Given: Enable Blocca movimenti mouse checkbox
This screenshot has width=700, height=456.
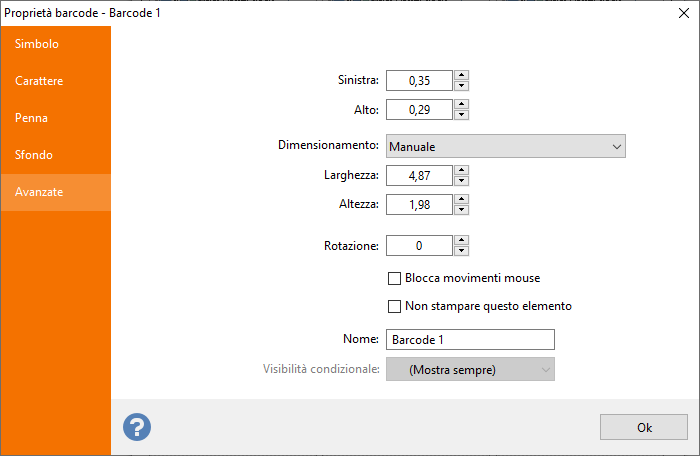Looking at the screenshot, I should pos(394,278).
